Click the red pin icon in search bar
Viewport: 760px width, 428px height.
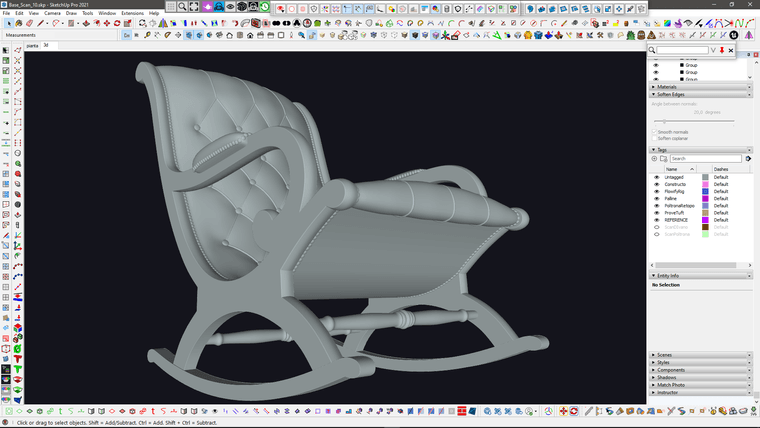721,49
